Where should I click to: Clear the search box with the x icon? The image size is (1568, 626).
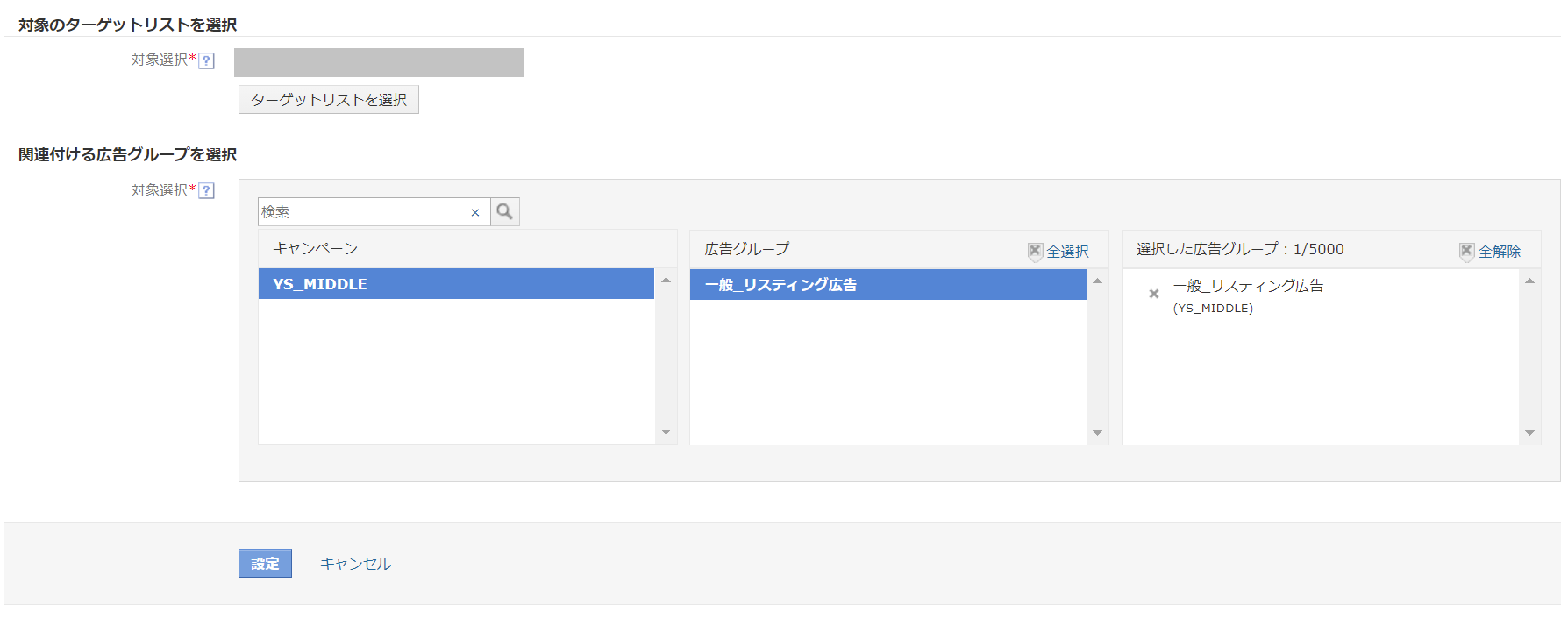tap(475, 212)
